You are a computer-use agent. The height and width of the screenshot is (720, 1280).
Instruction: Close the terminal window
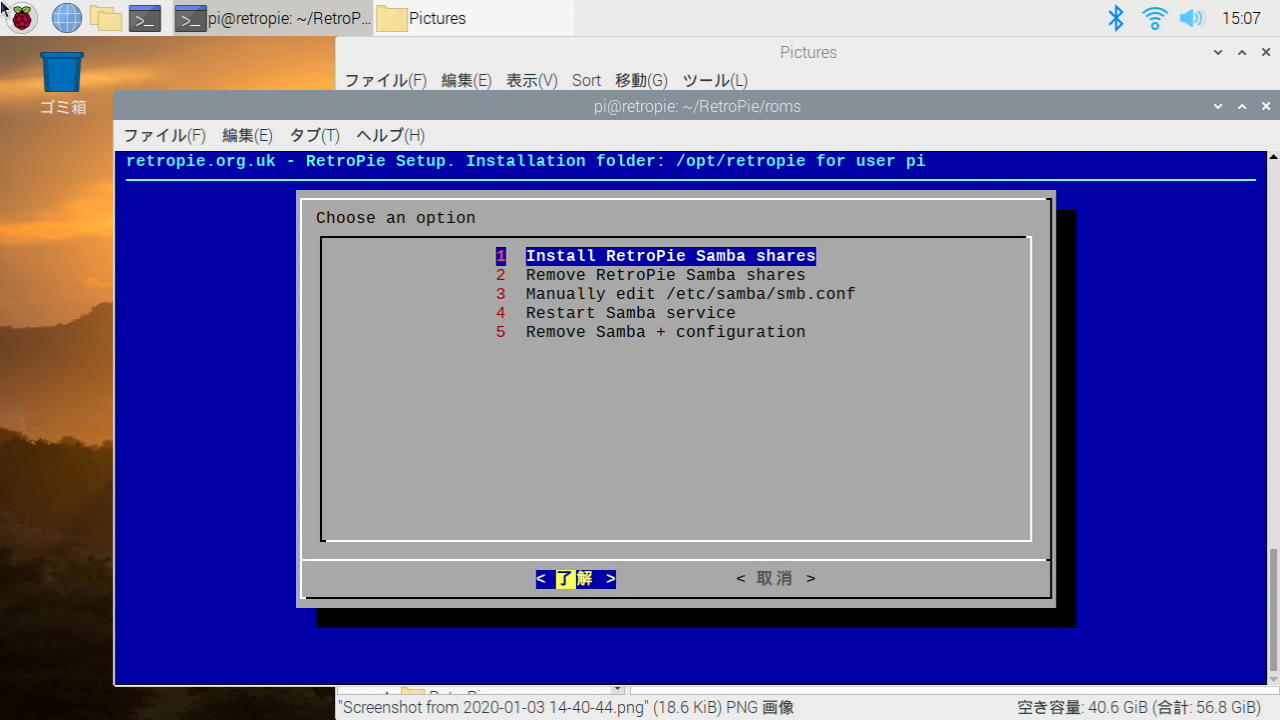click(x=1266, y=106)
